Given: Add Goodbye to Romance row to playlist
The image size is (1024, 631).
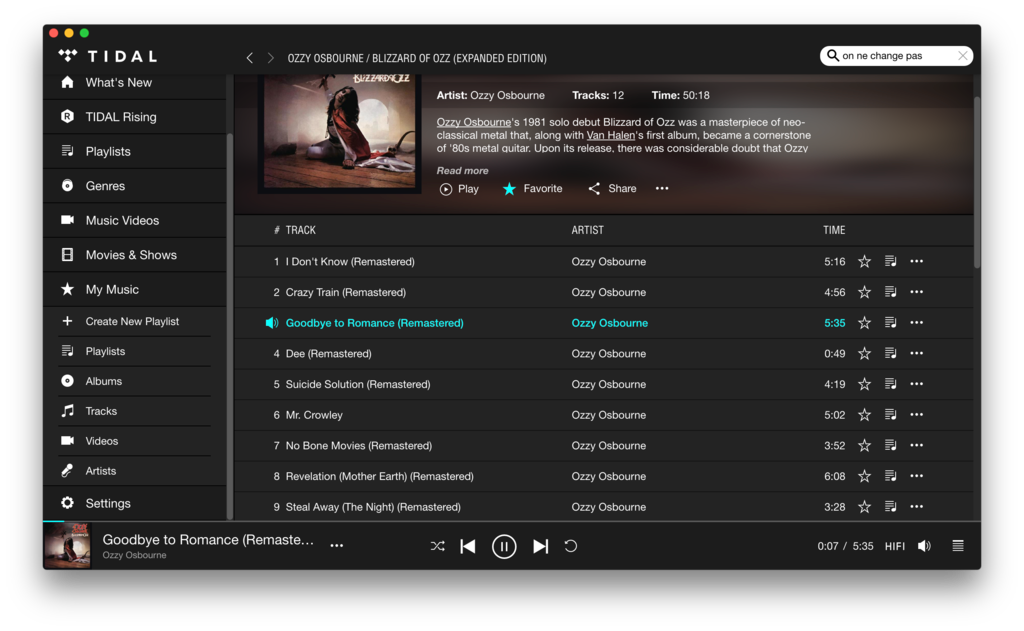Looking at the screenshot, I should (x=890, y=323).
